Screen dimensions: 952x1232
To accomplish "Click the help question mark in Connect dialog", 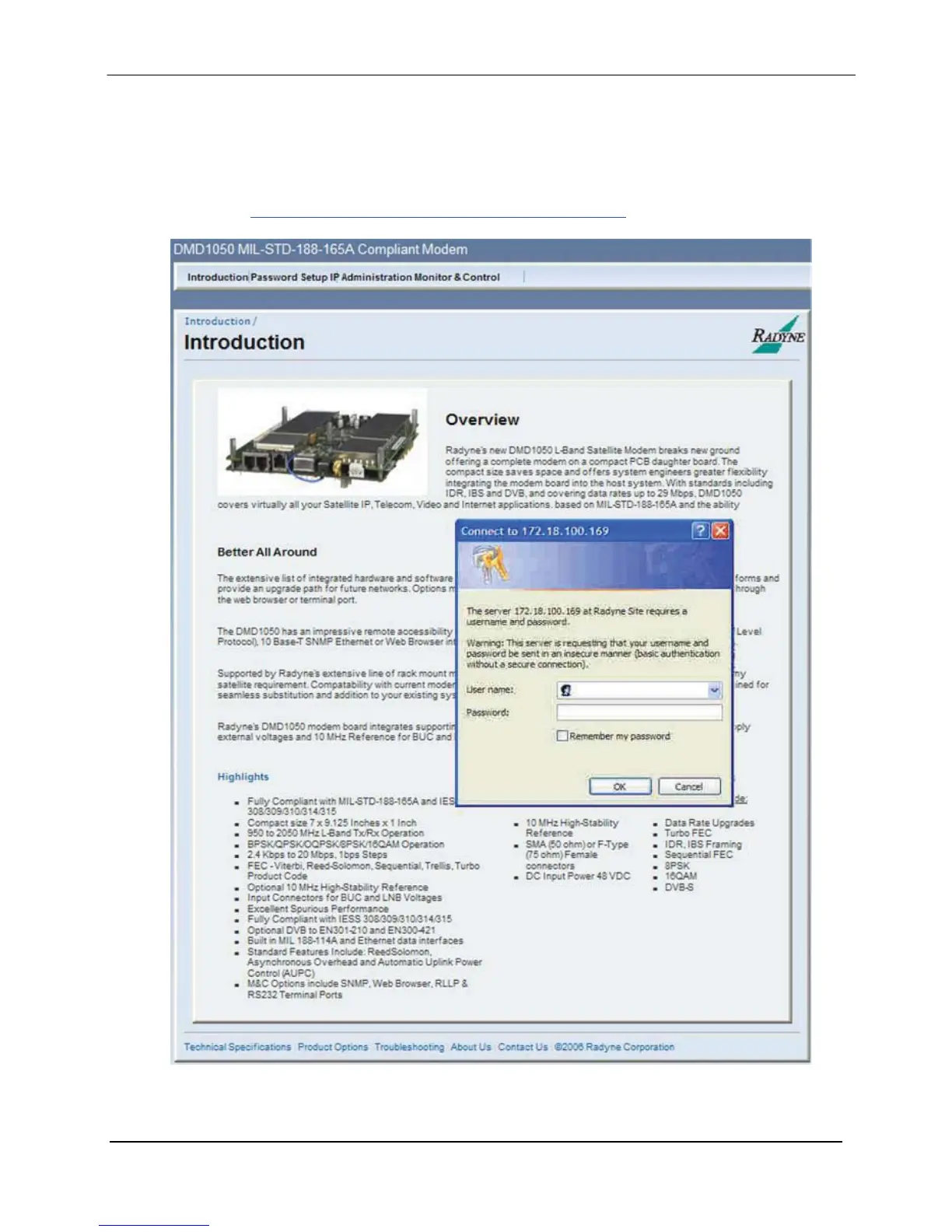I will pyautogui.click(x=700, y=530).
